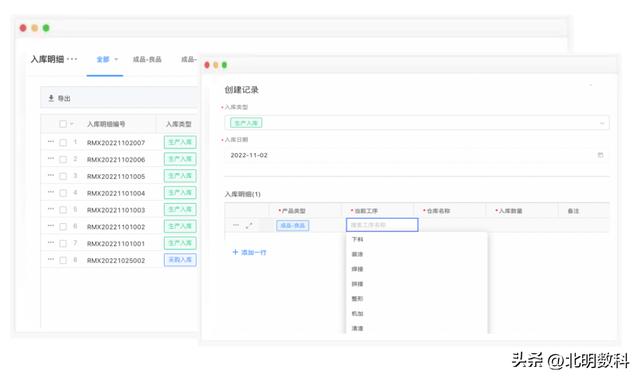The height and width of the screenshot is (379, 640).
Task: Click the 添加一行 add row link
Action: 249,253
